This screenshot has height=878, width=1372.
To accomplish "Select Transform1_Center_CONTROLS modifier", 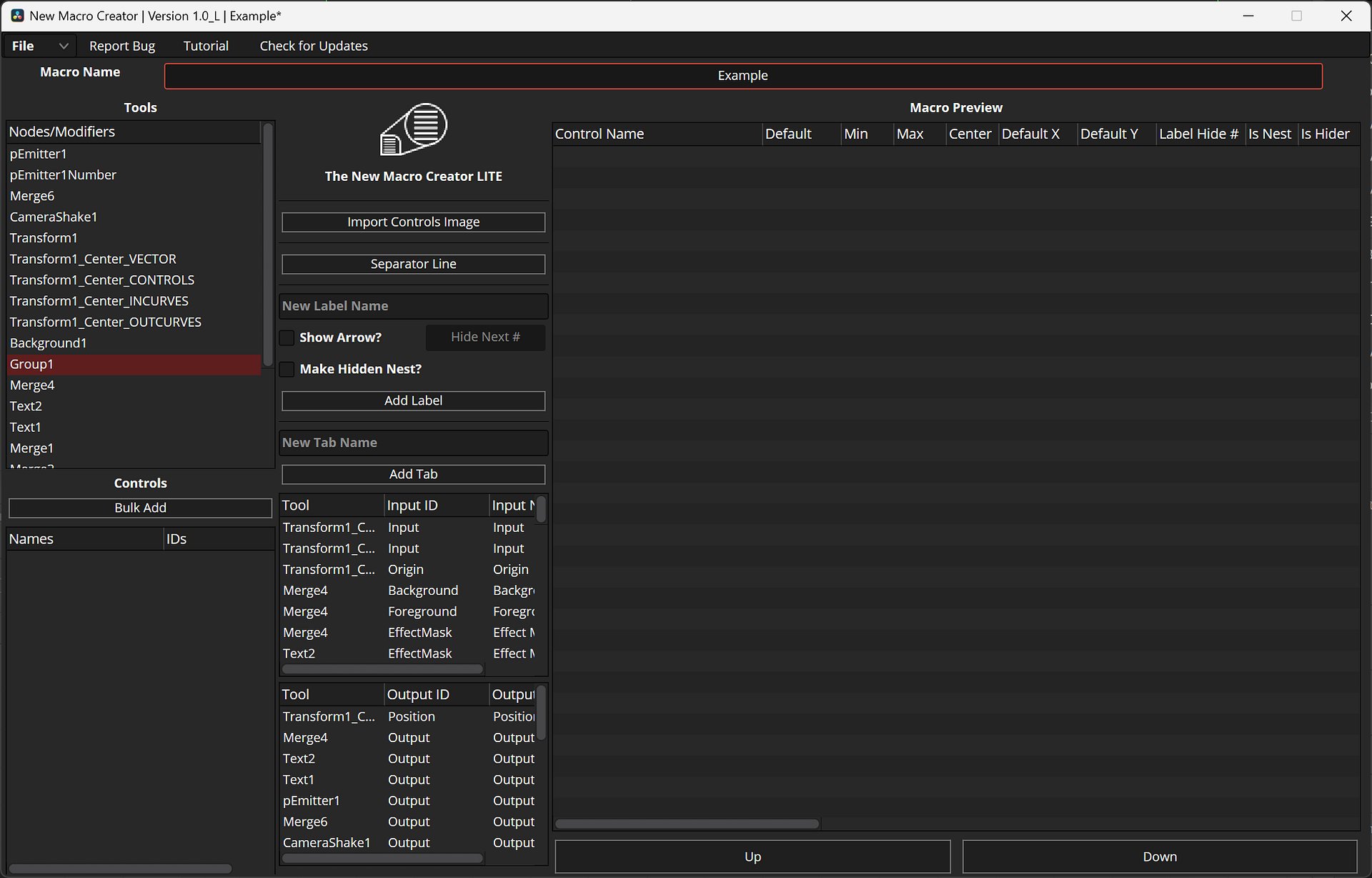I will click(134, 280).
